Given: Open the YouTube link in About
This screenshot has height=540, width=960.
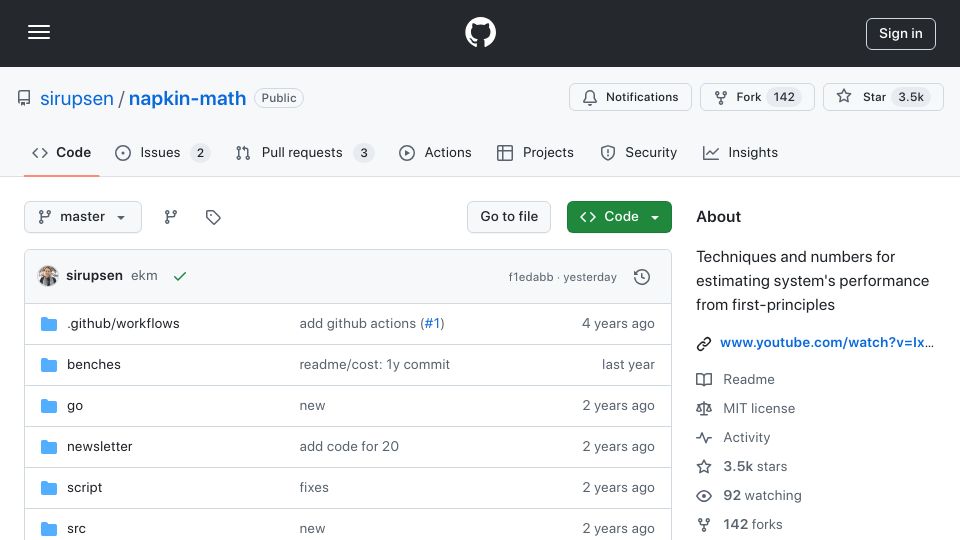Looking at the screenshot, I should [827, 342].
